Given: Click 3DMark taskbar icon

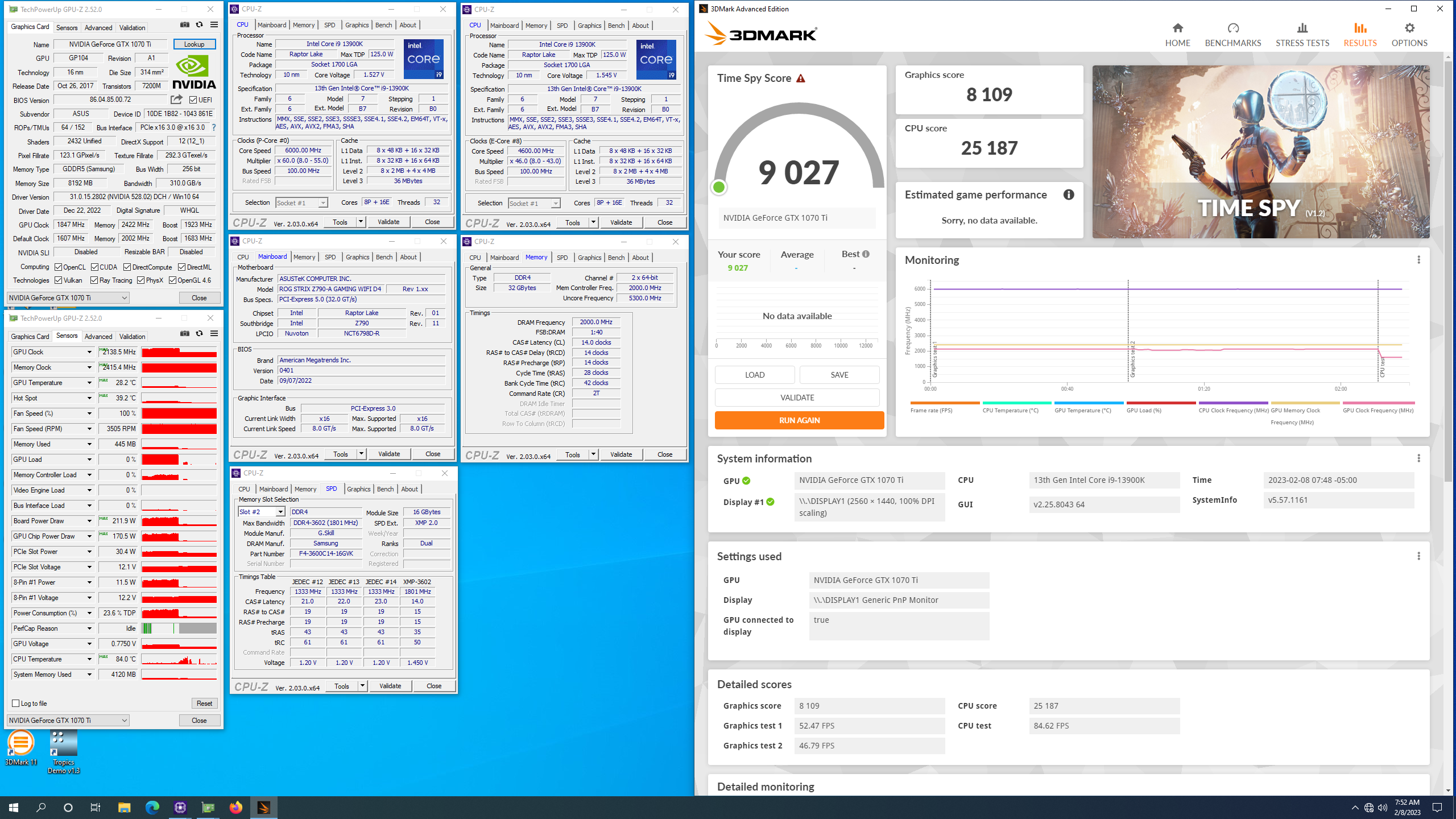Looking at the screenshot, I should pos(263,807).
